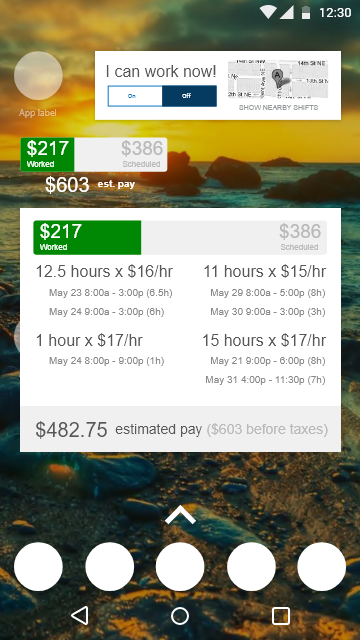Tap the $603 est. pay summary
Screen dimensions: 360x640
[x=90, y=185]
